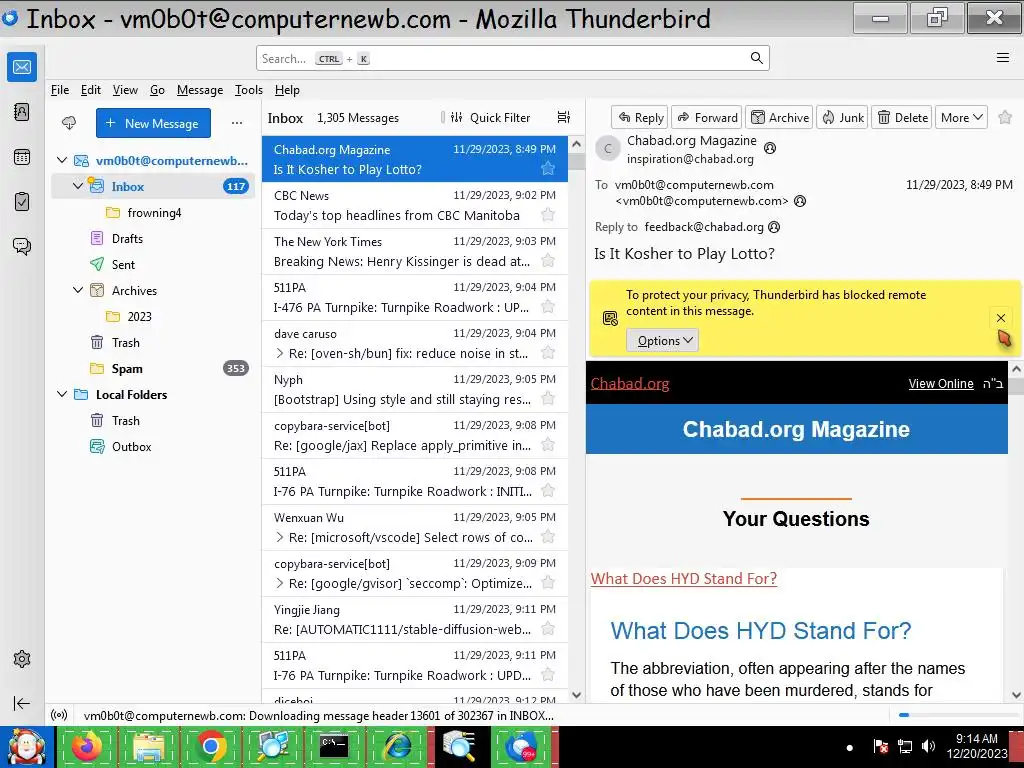Collapse the Inbox folder
The height and width of the screenshot is (768, 1024).
78,186
